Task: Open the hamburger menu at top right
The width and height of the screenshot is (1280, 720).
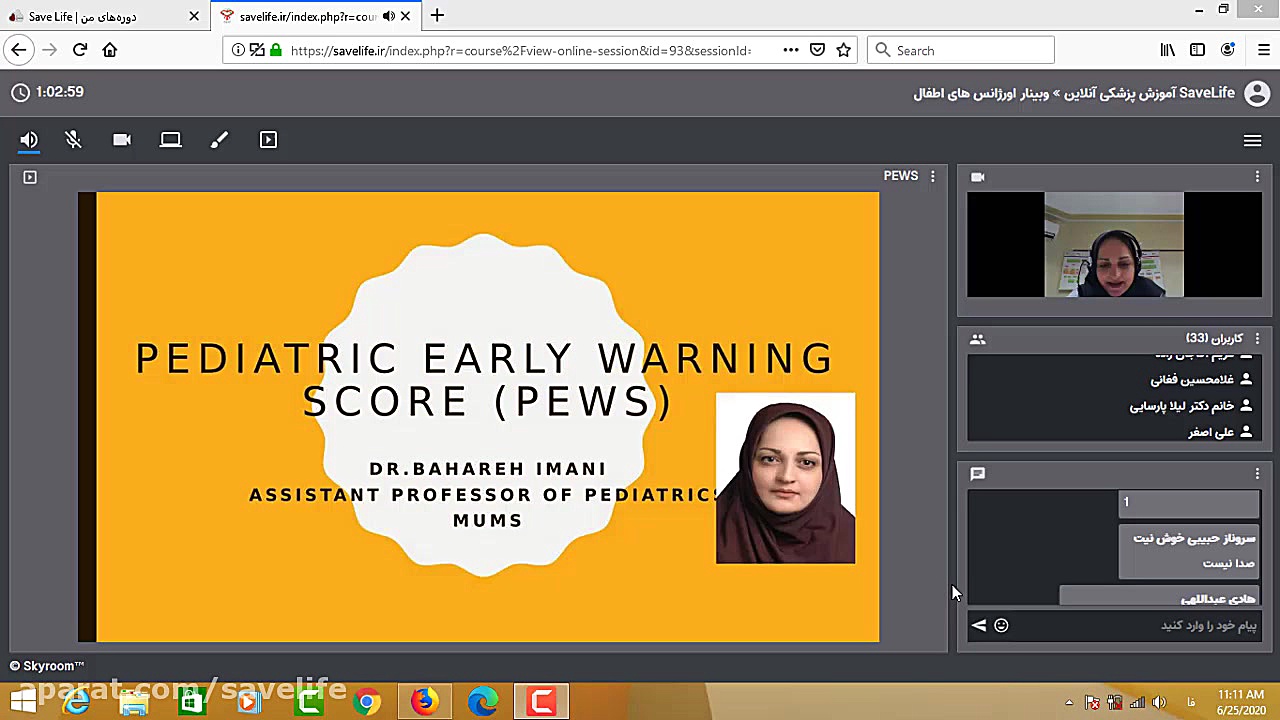Action: tap(1252, 141)
